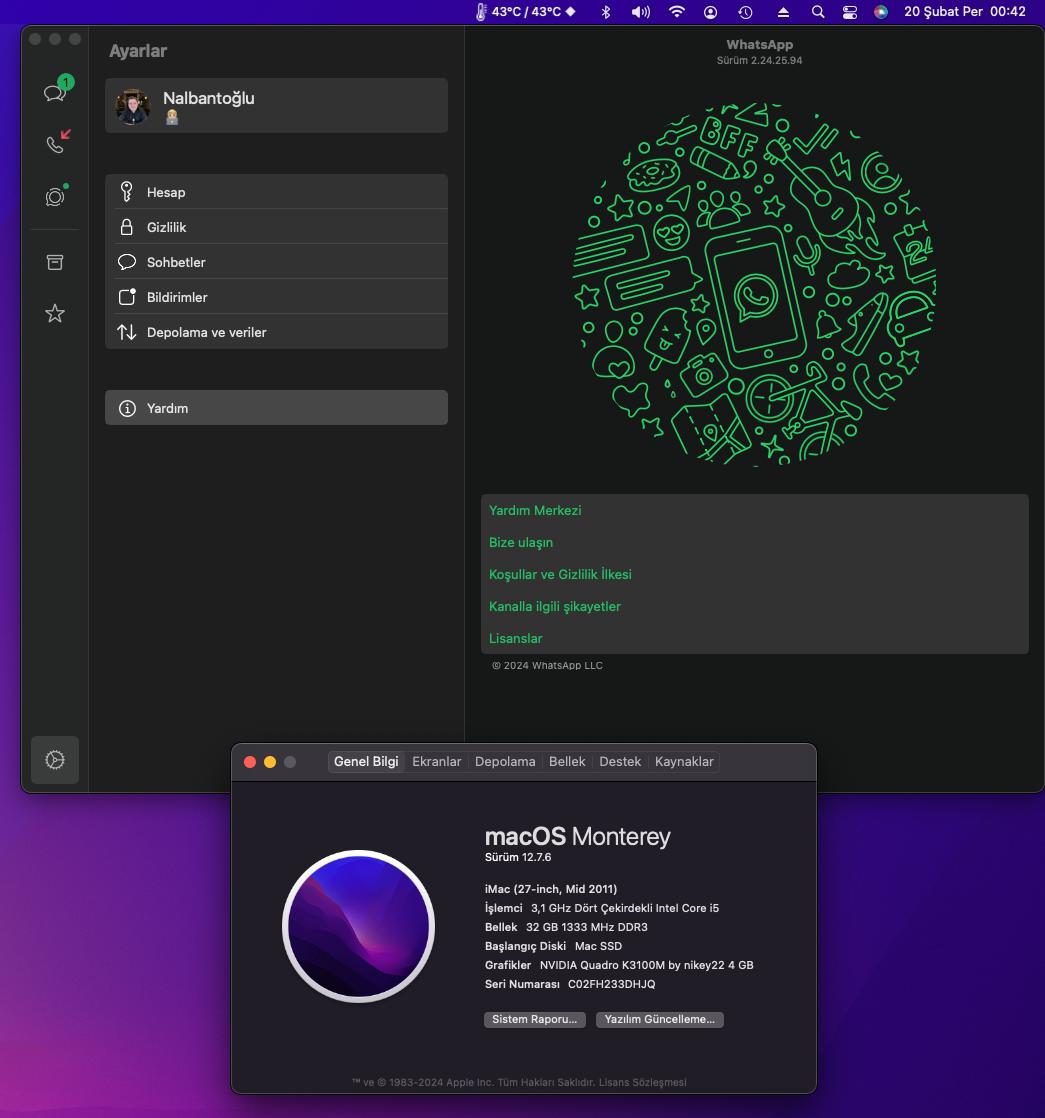This screenshot has width=1045, height=1118.
Task: Open the Bluetooth menu bar icon
Action: coord(606,11)
